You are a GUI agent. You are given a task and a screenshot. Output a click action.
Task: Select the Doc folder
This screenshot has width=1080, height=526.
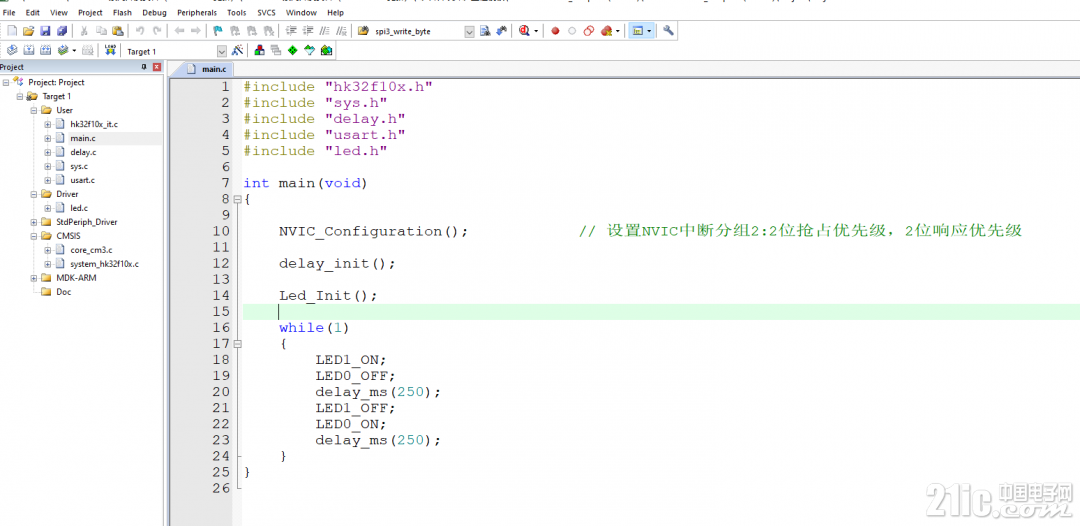click(x=63, y=292)
